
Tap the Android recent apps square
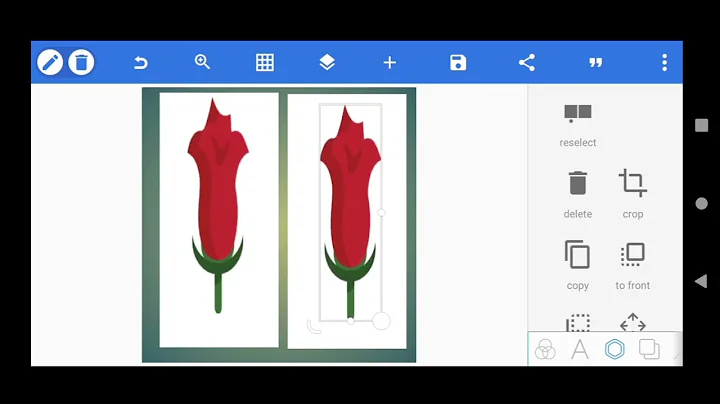pos(701,125)
